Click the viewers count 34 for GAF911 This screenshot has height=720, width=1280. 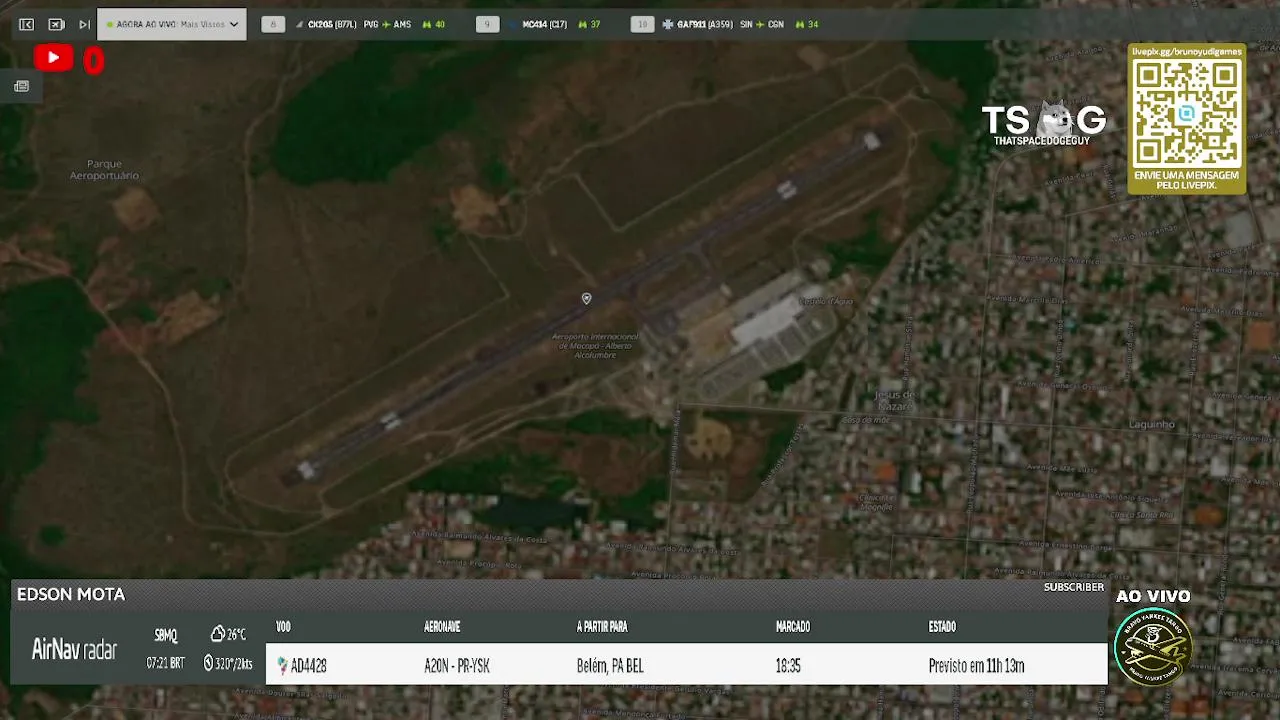click(806, 24)
